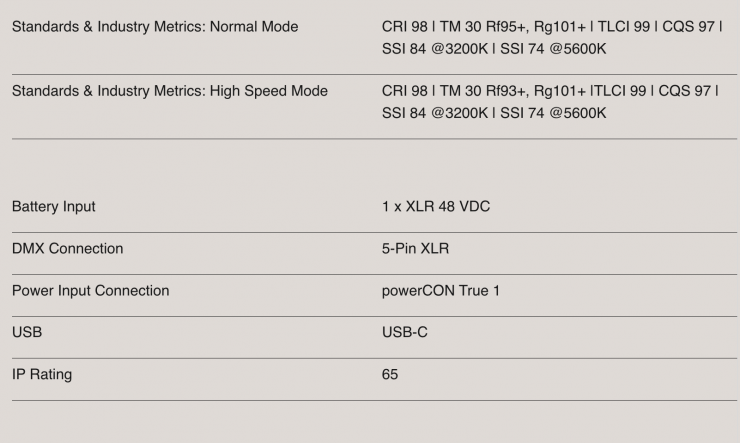The height and width of the screenshot is (443, 740).
Task: Click the 'Standards & Industry Metrics: High Speed Mode' label
Action: [170, 91]
